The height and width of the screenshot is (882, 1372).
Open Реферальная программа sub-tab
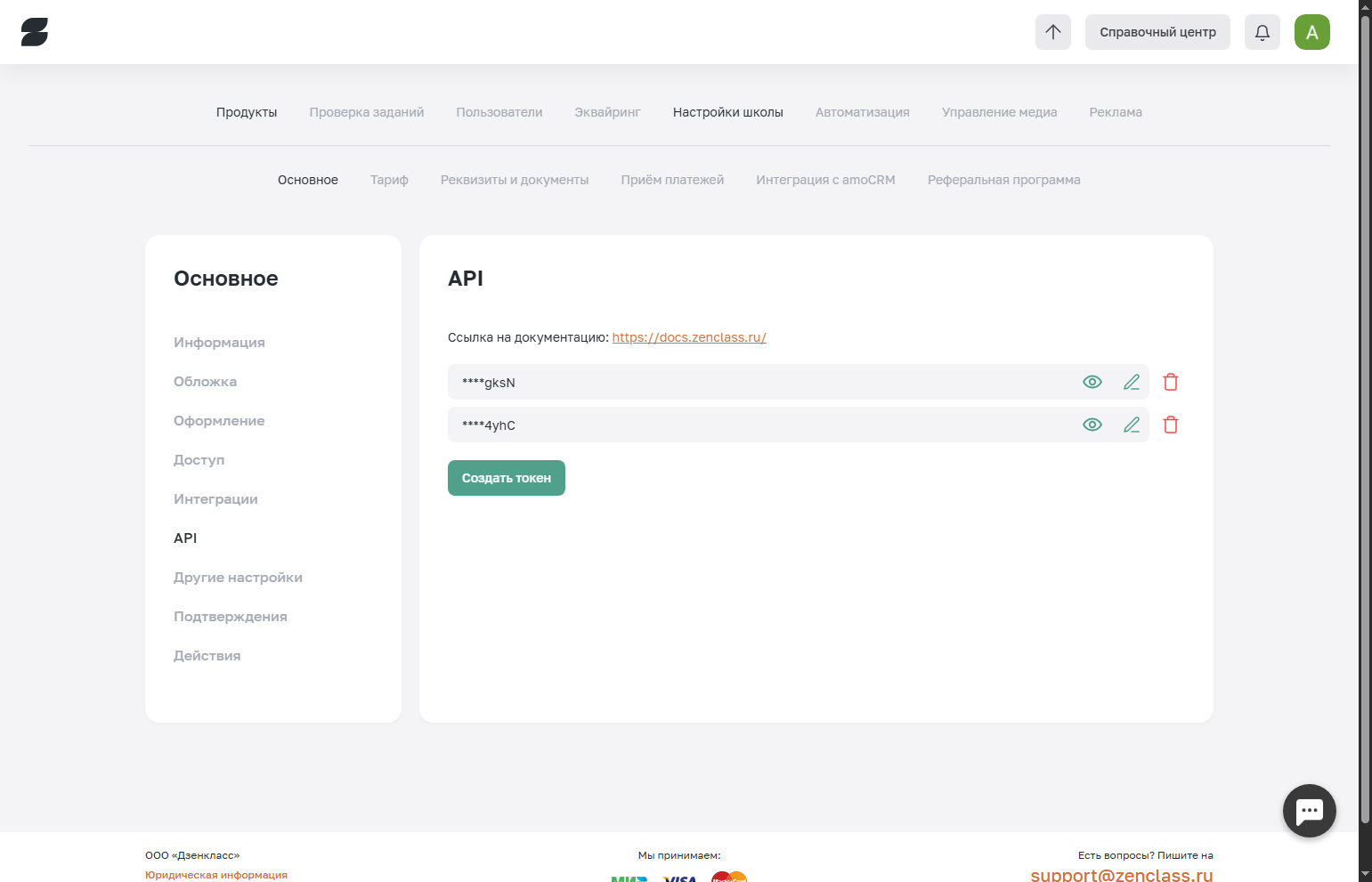[1004, 180]
